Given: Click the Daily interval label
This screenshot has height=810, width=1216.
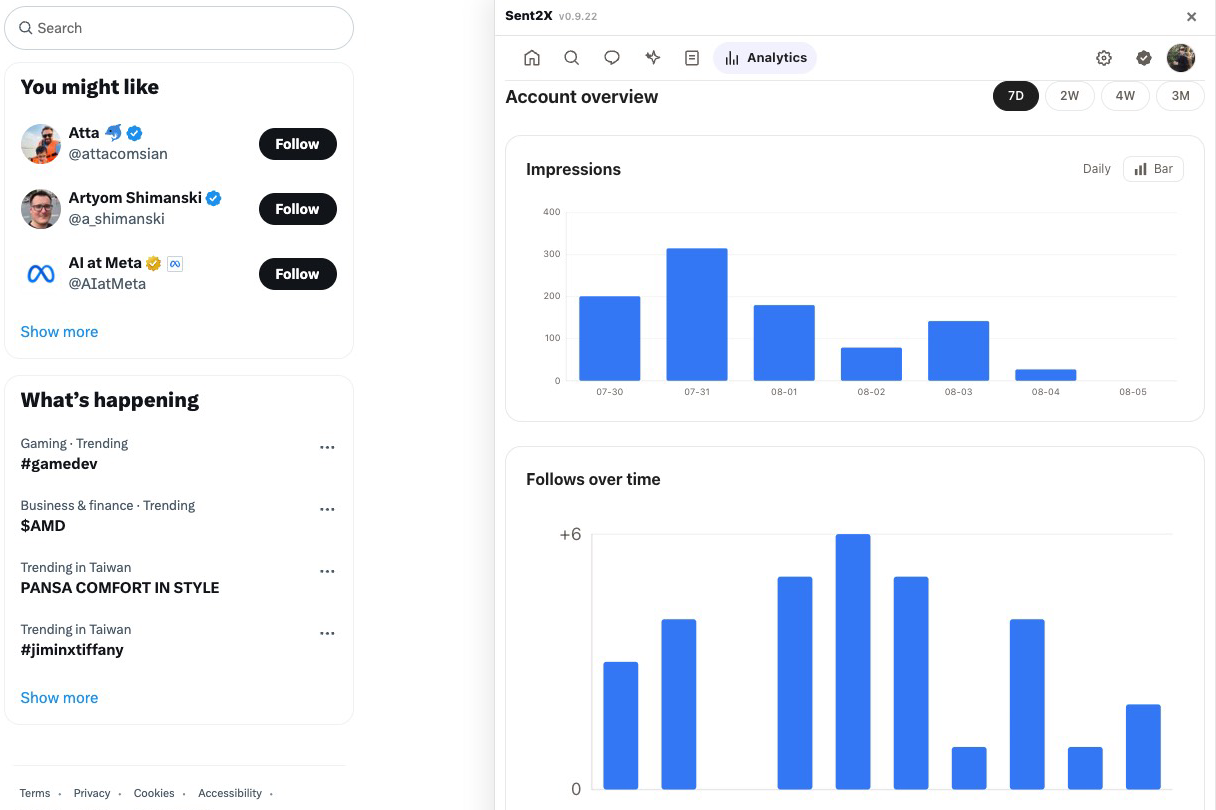Looking at the screenshot, I should 1097,169.
